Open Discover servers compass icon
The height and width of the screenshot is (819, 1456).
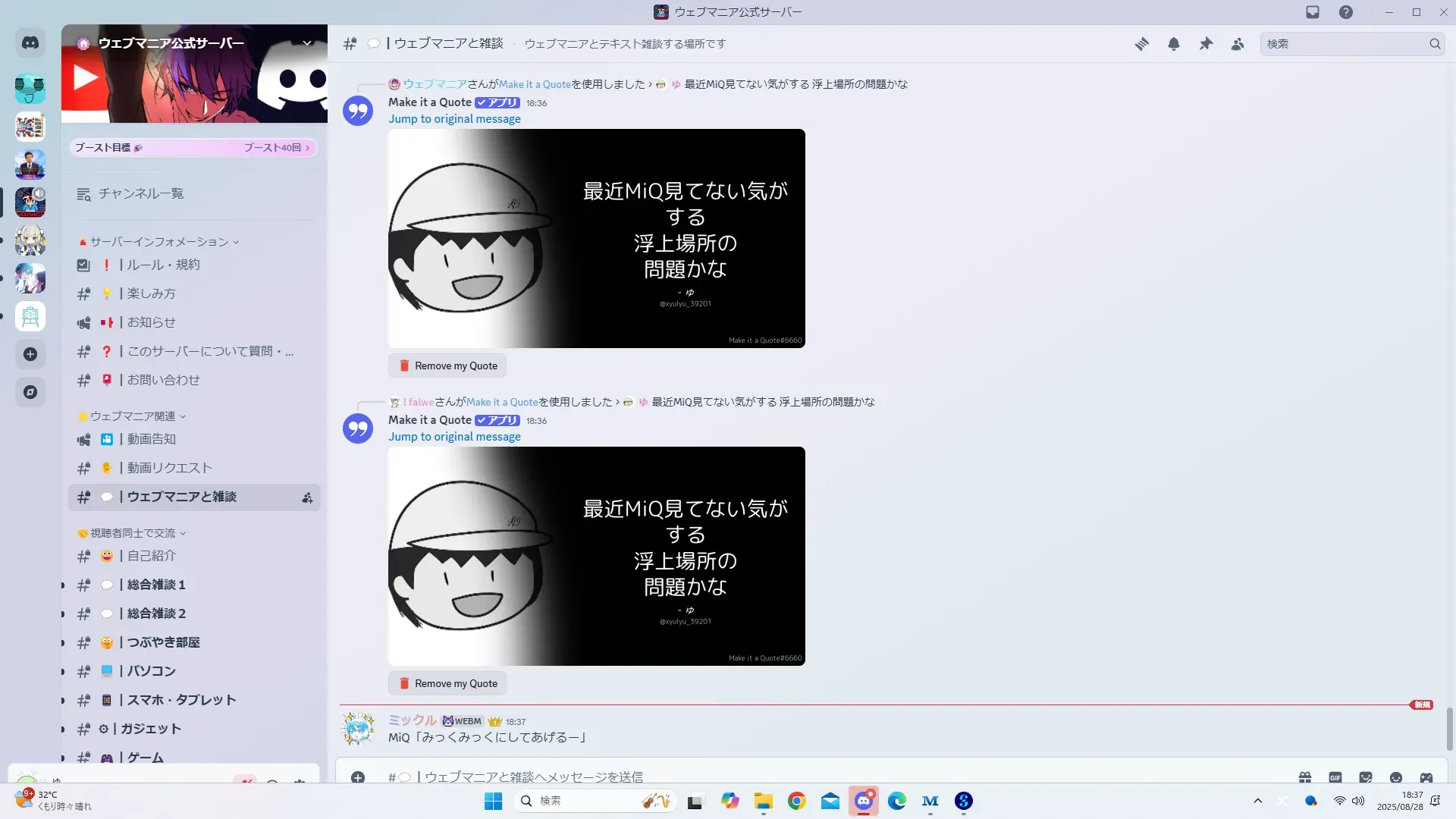click(30, 392)
